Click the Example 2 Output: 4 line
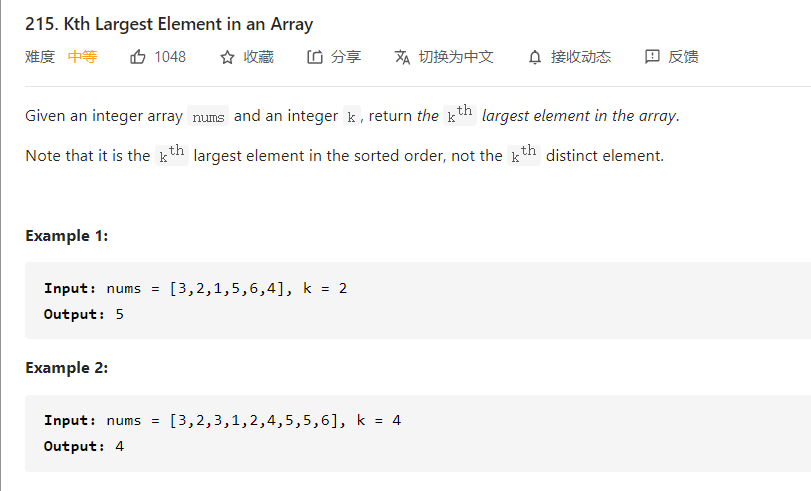The width and height of the screenshot is (811, 491). [x=84, y=446]
